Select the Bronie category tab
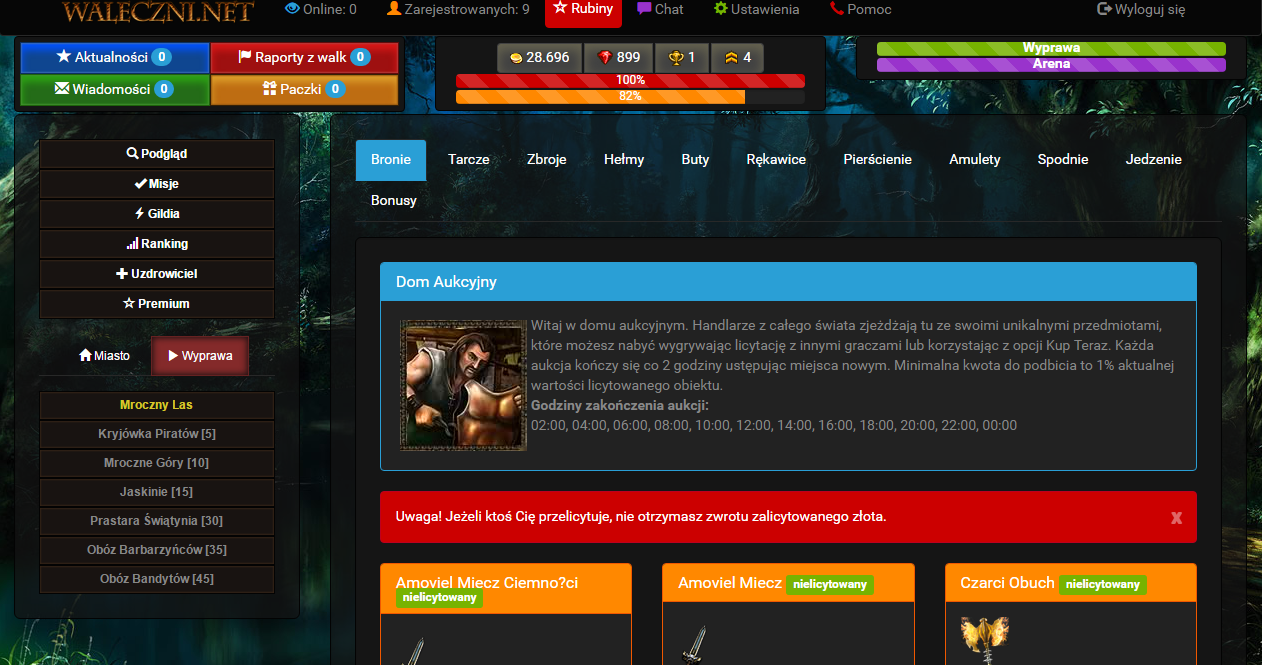 pos(391,160)
